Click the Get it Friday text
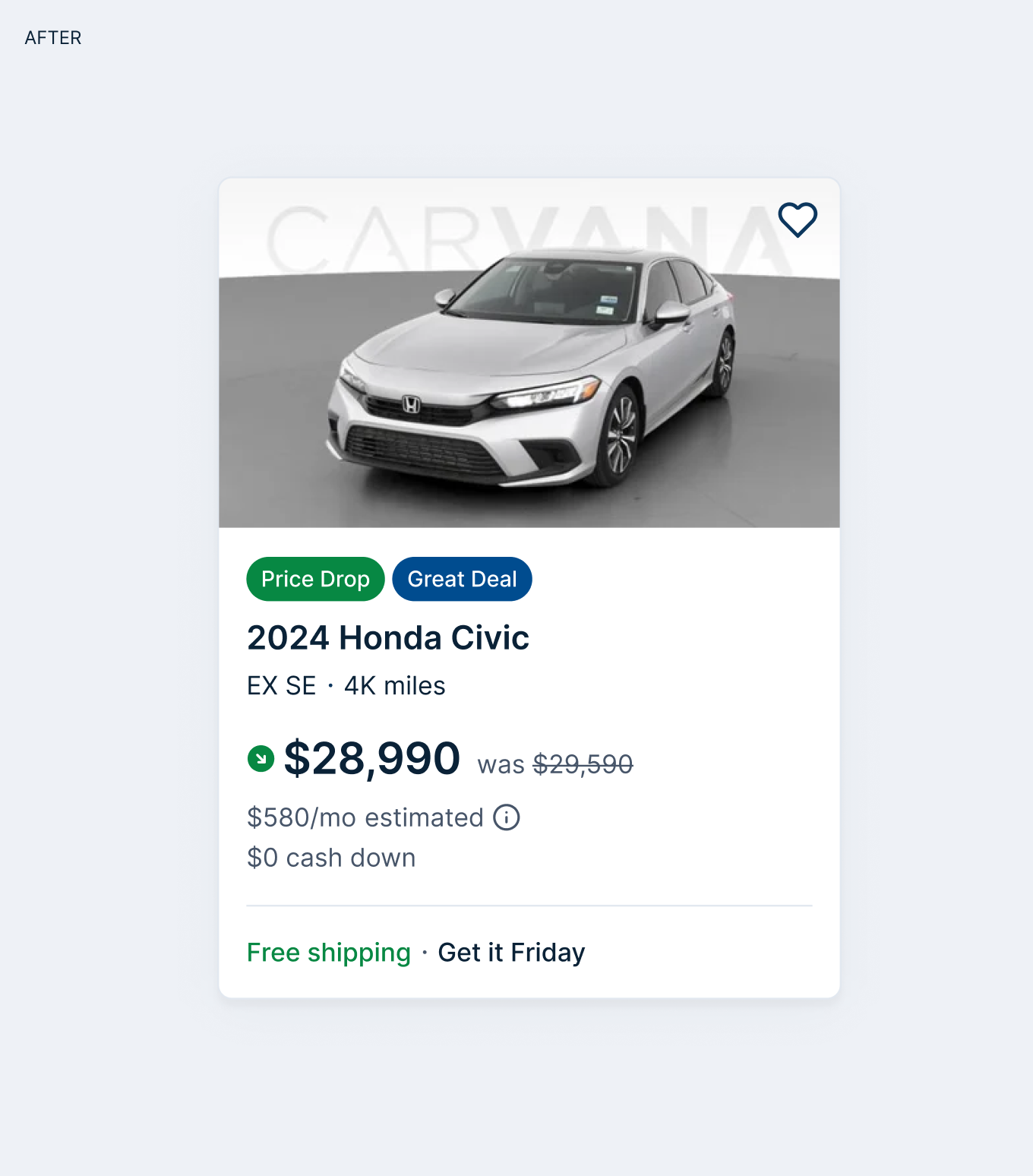 click(511, 953)
